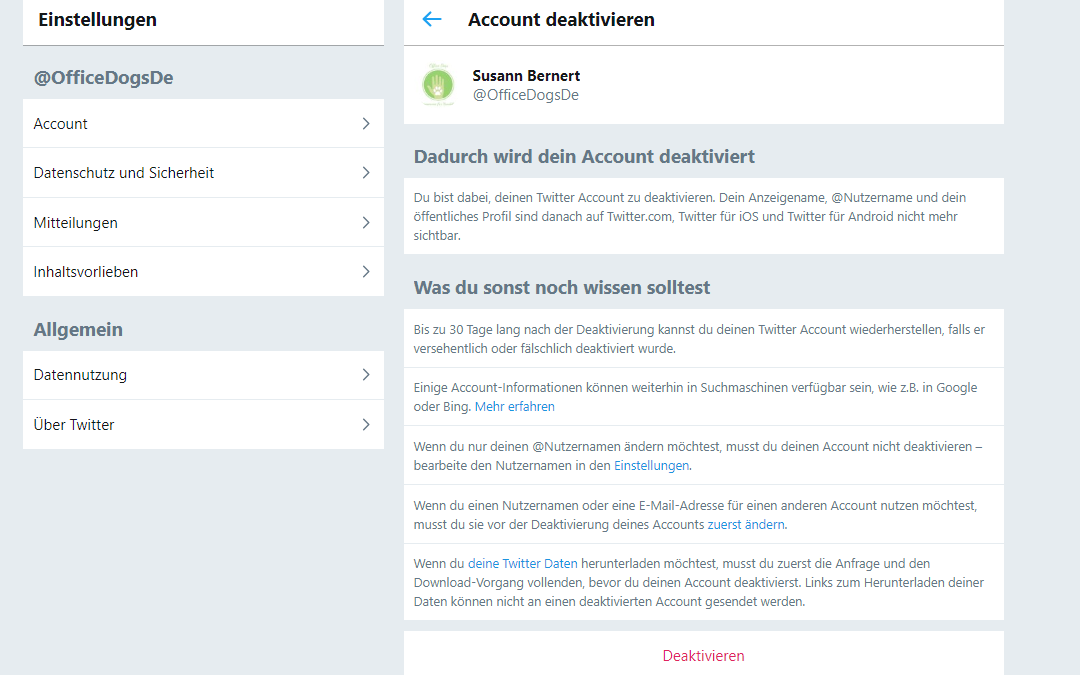Click the name Susann Bernert

[526, 76]
